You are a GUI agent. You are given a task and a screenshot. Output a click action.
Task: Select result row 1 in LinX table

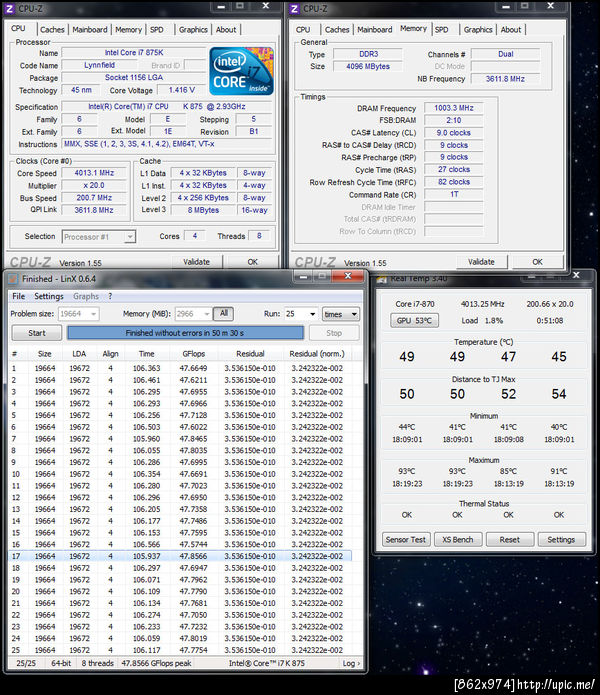click(180, 368)
